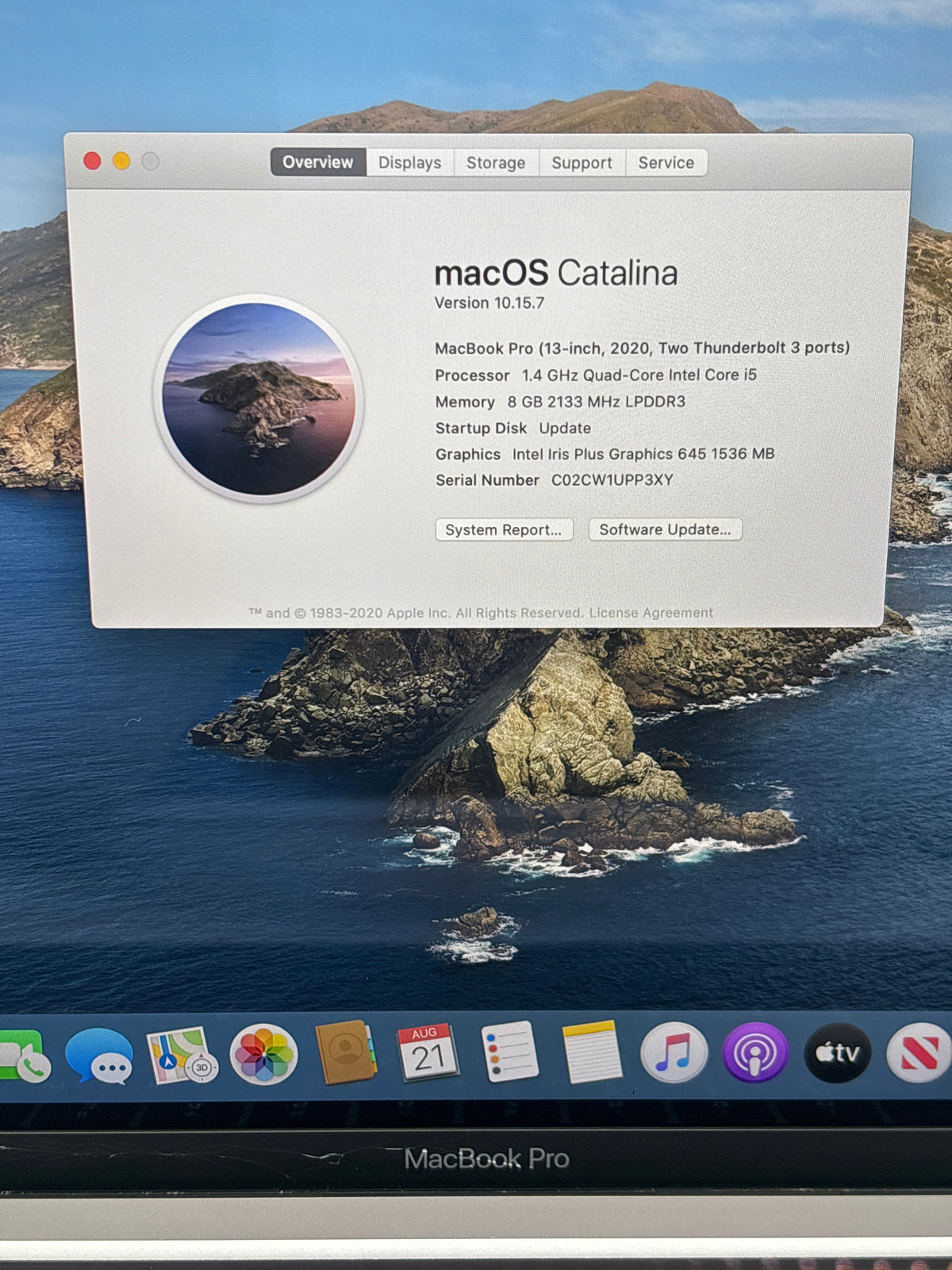952x1270 pixels.
Task: Click the macOS Catalina title
Action: pyautogui.click(x=555, y=273)
